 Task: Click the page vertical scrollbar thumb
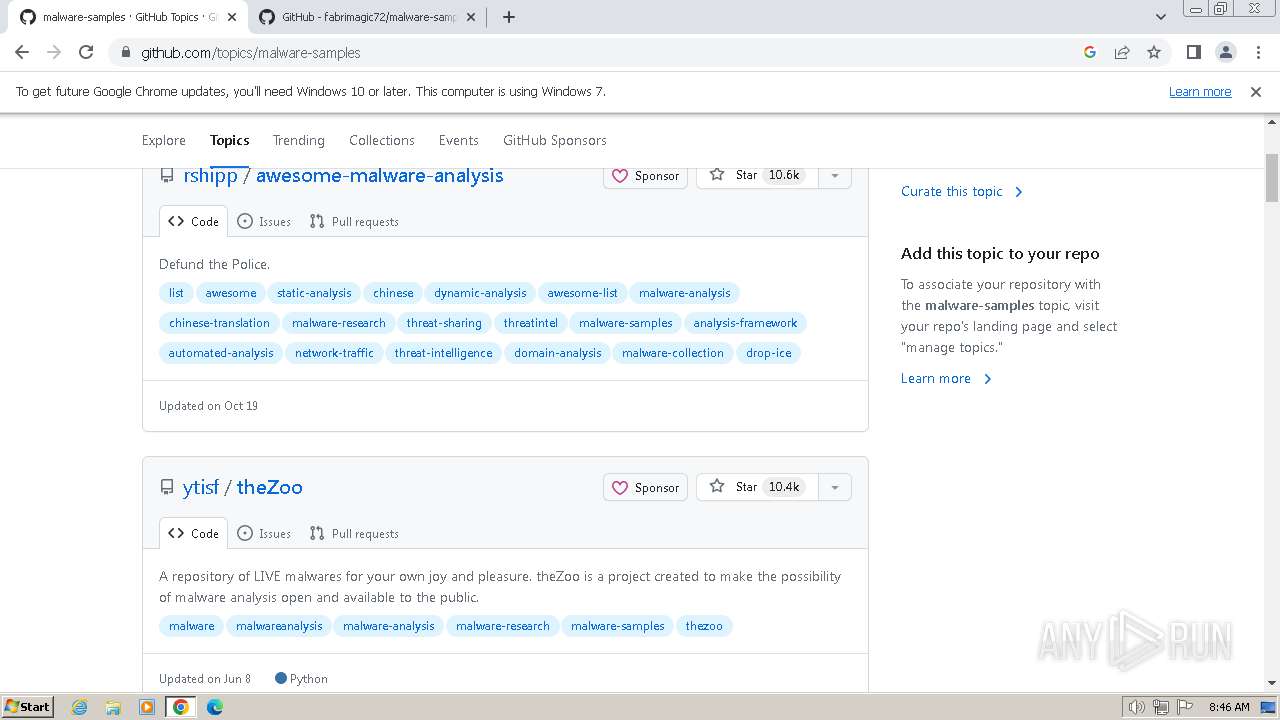click(1272, 178)
